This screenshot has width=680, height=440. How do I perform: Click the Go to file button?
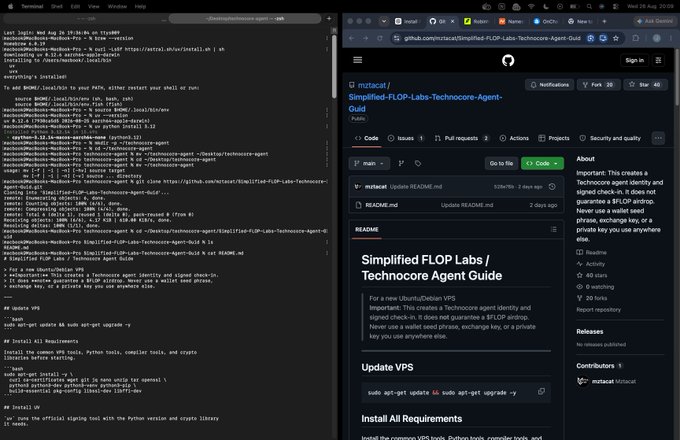coord(501,163)
